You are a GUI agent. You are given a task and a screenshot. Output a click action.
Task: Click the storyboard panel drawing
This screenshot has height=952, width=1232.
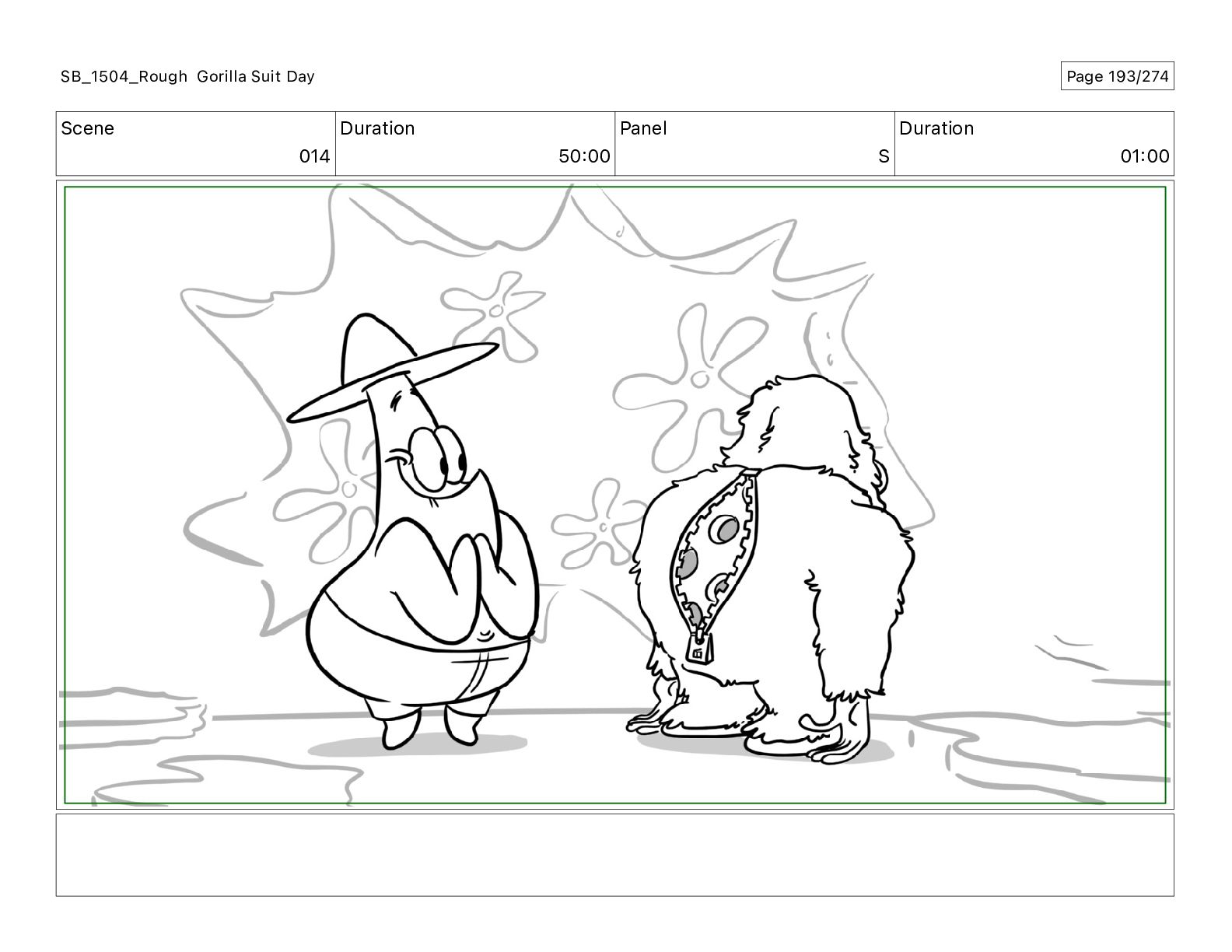(614, 495)
